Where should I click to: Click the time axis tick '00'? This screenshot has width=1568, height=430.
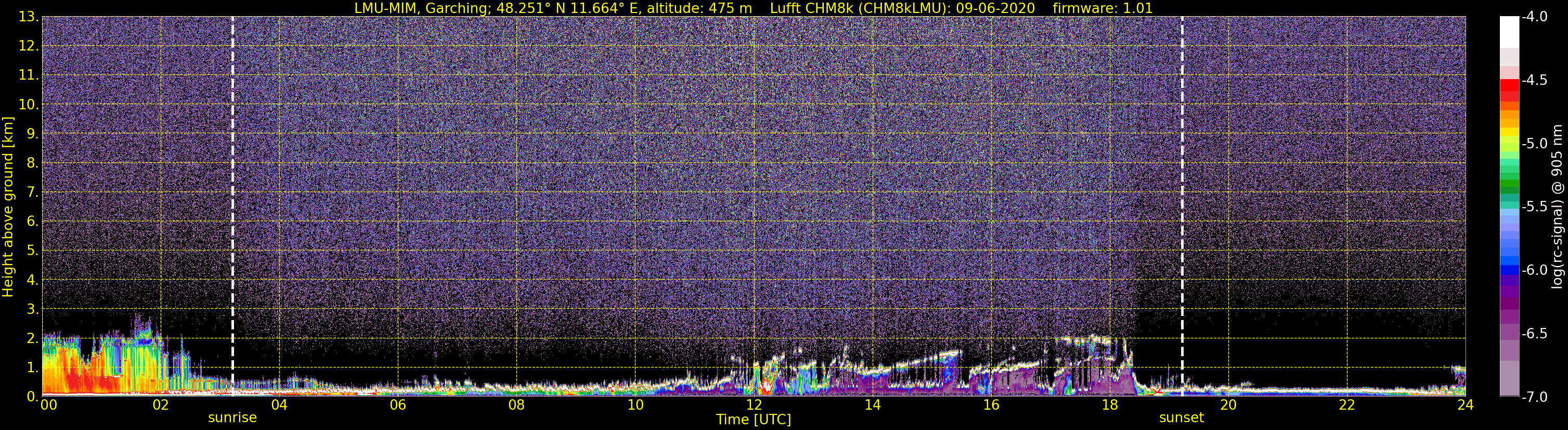coord(49,406)
